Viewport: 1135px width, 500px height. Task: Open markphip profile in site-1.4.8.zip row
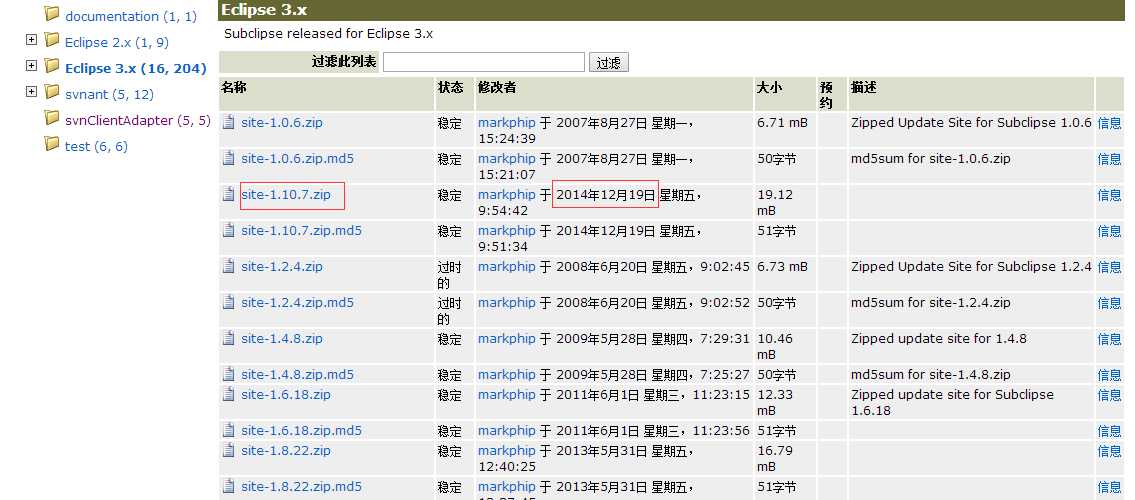coord(507,339)
